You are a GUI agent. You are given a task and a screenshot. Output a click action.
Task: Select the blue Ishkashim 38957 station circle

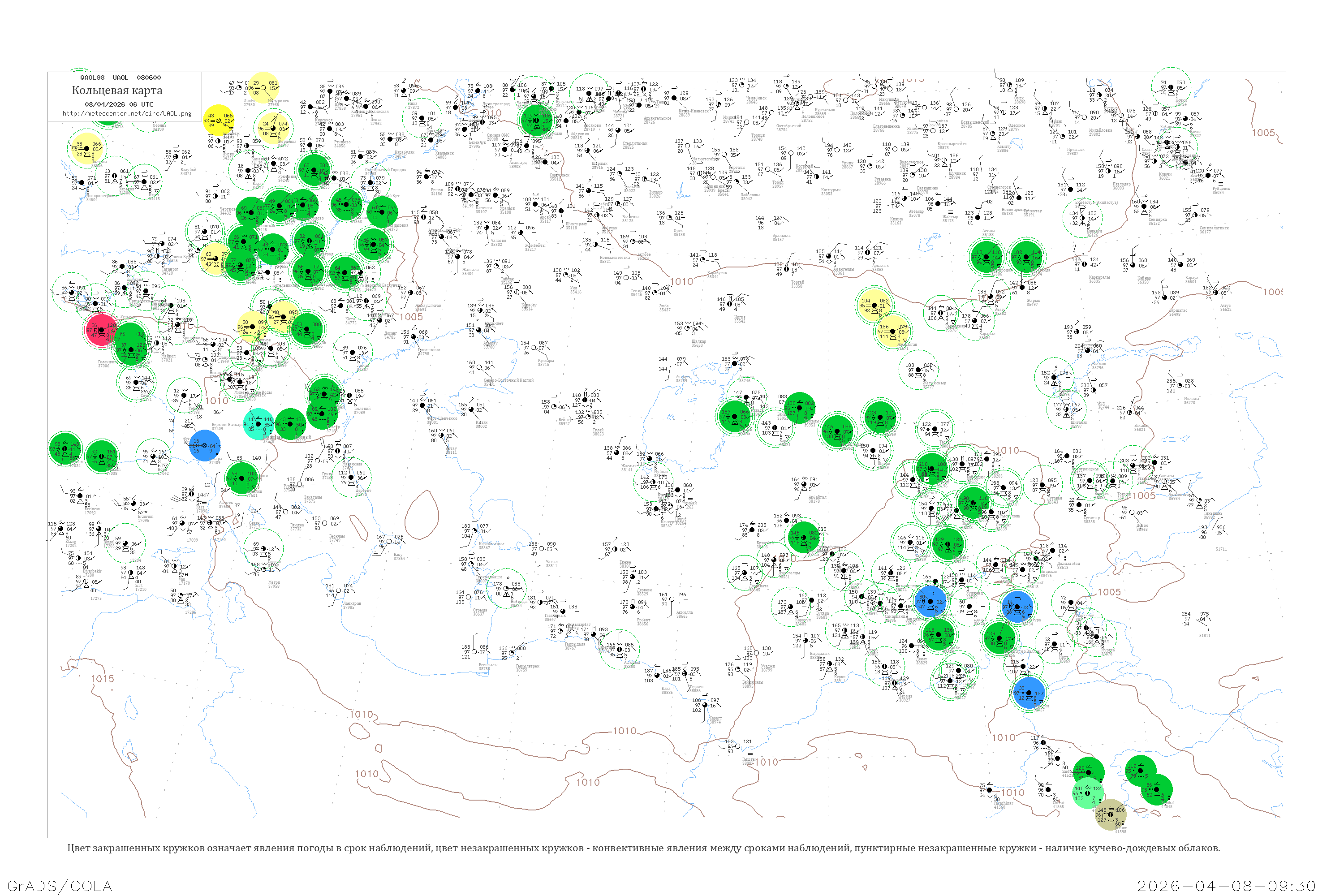1029,693
